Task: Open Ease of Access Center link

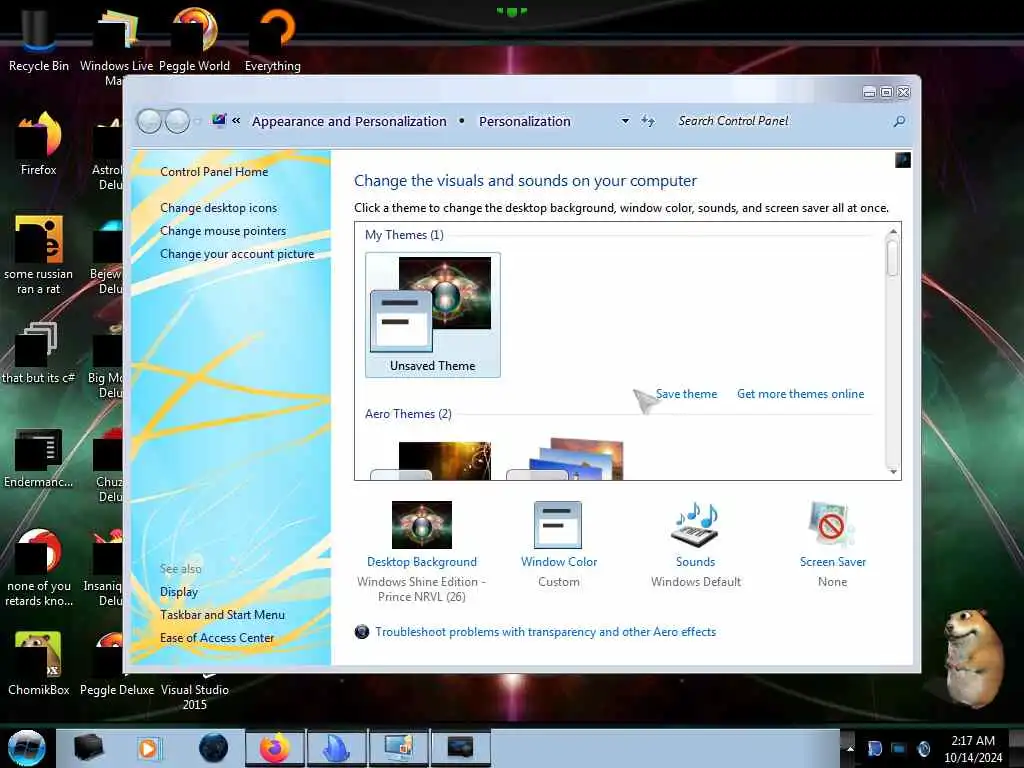Action: 217,637
